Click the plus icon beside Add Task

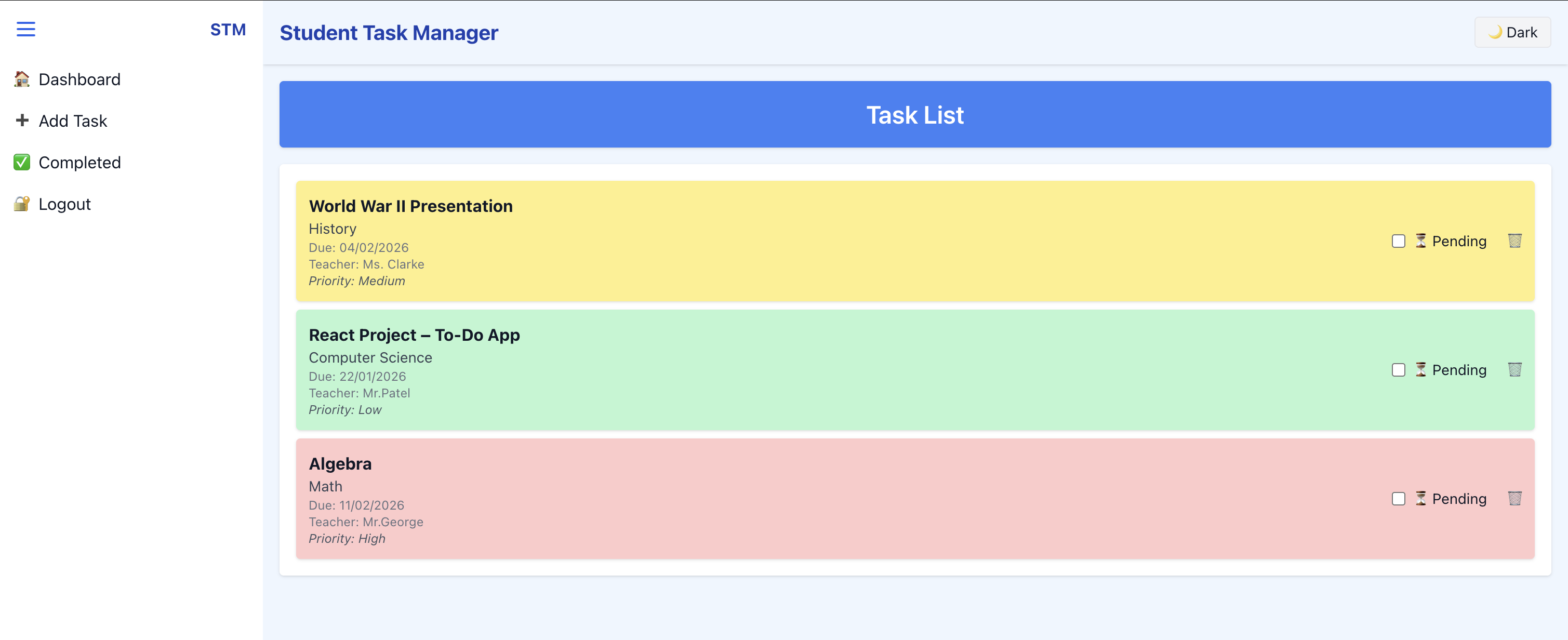[22, 121]
